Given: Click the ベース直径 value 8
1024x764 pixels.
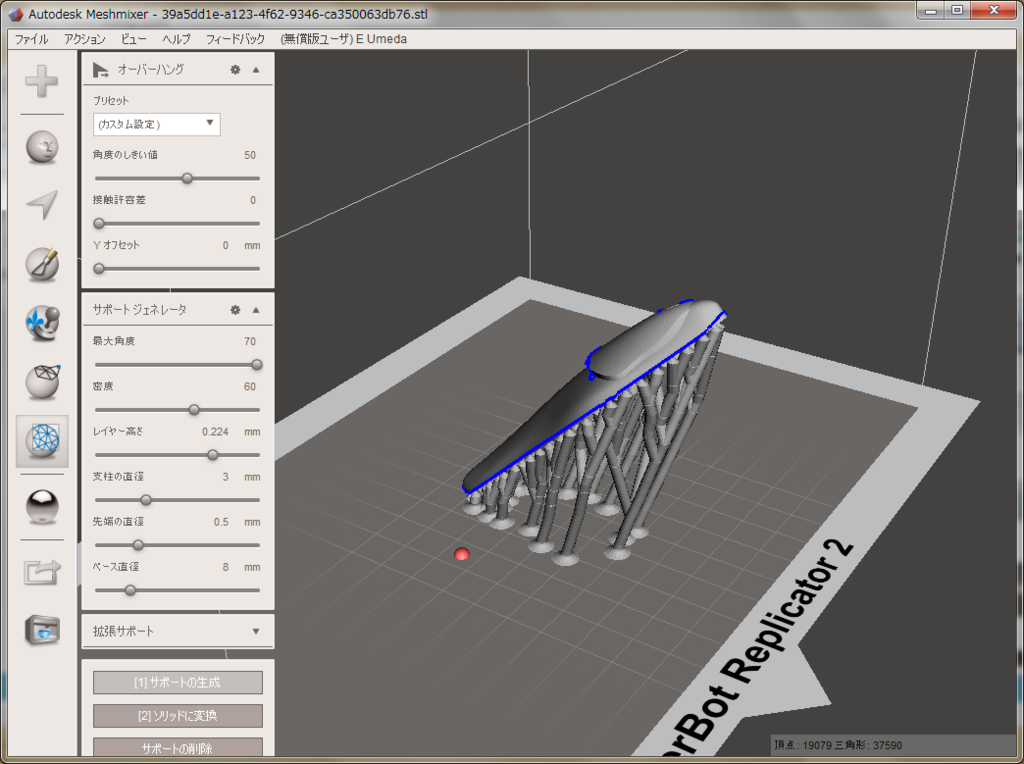Looking at the screenshot, I should coord(225,566).
